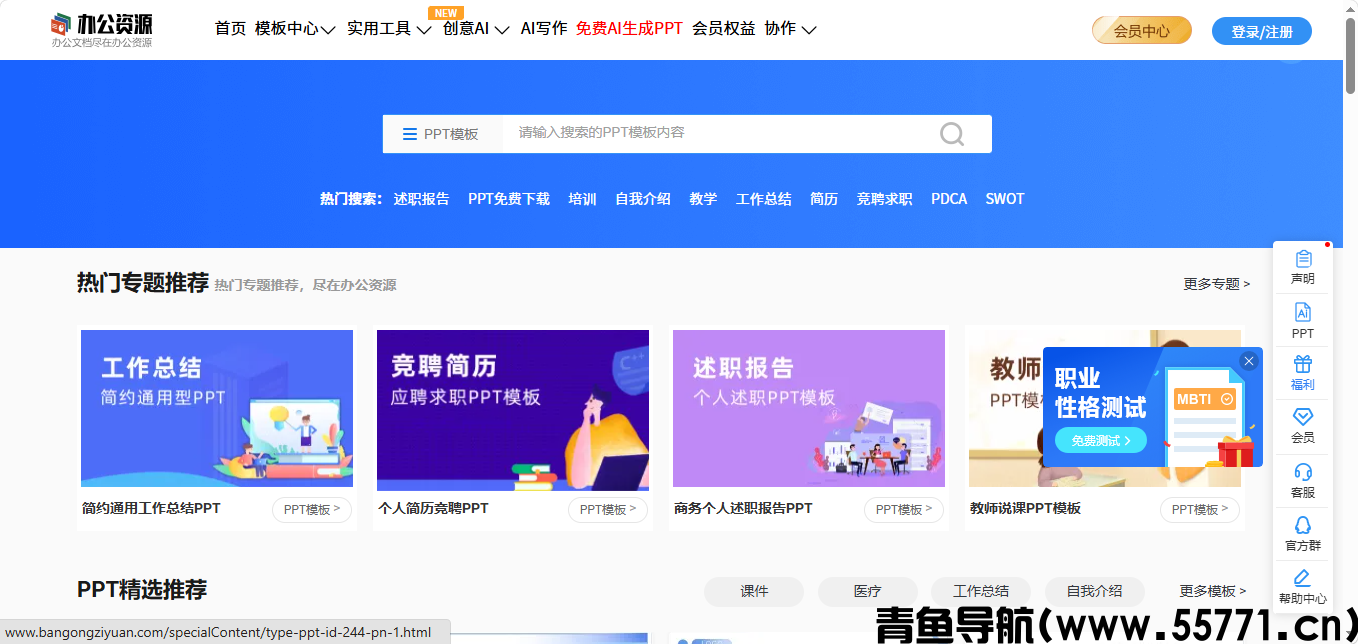Select hot search 培训
Image resolution: width=1358 pixels, height=644 pixels.
(582, 199)
